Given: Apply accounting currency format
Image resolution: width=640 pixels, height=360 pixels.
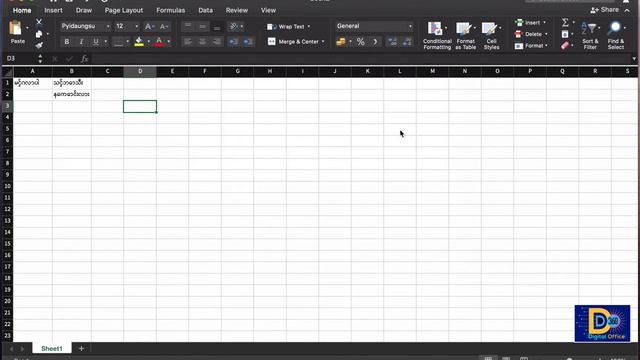Looking at the screenshot, I should click(341, 42).
